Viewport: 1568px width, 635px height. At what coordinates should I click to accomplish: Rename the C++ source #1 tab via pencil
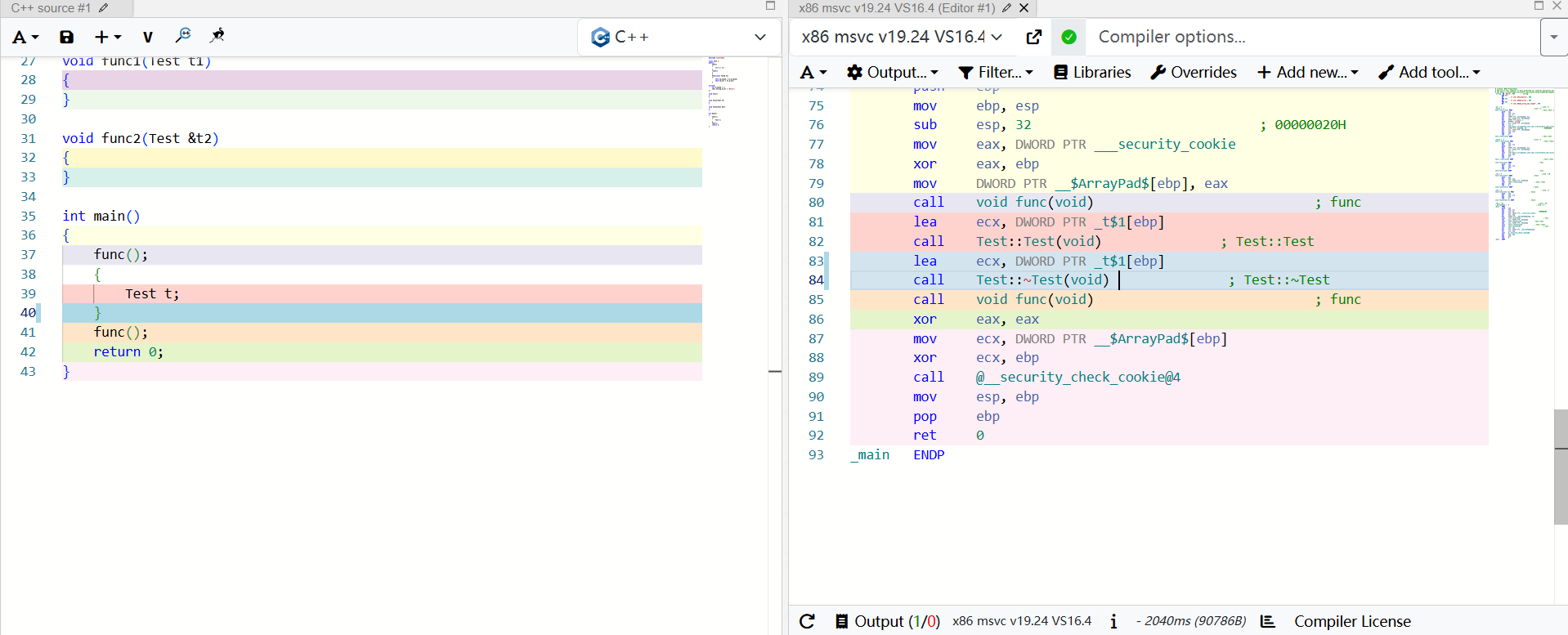click(104, 8)
